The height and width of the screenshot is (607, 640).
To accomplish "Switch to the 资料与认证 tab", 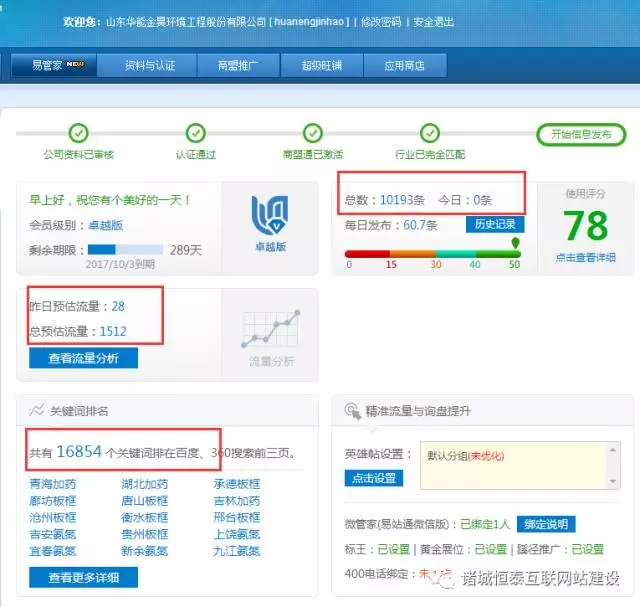I will [x=149, y=65].
